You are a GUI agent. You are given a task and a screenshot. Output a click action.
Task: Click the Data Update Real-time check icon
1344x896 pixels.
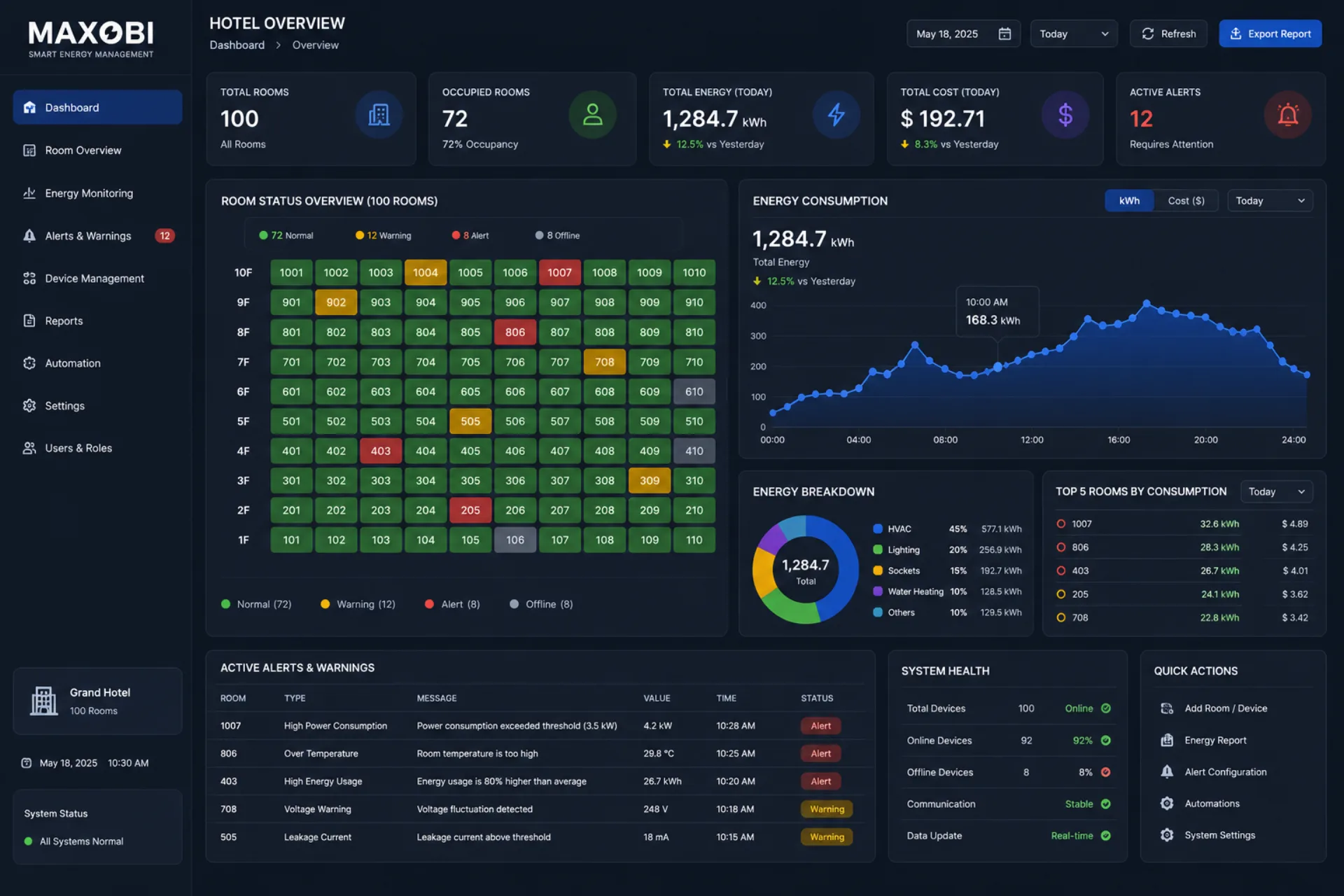1105,835
